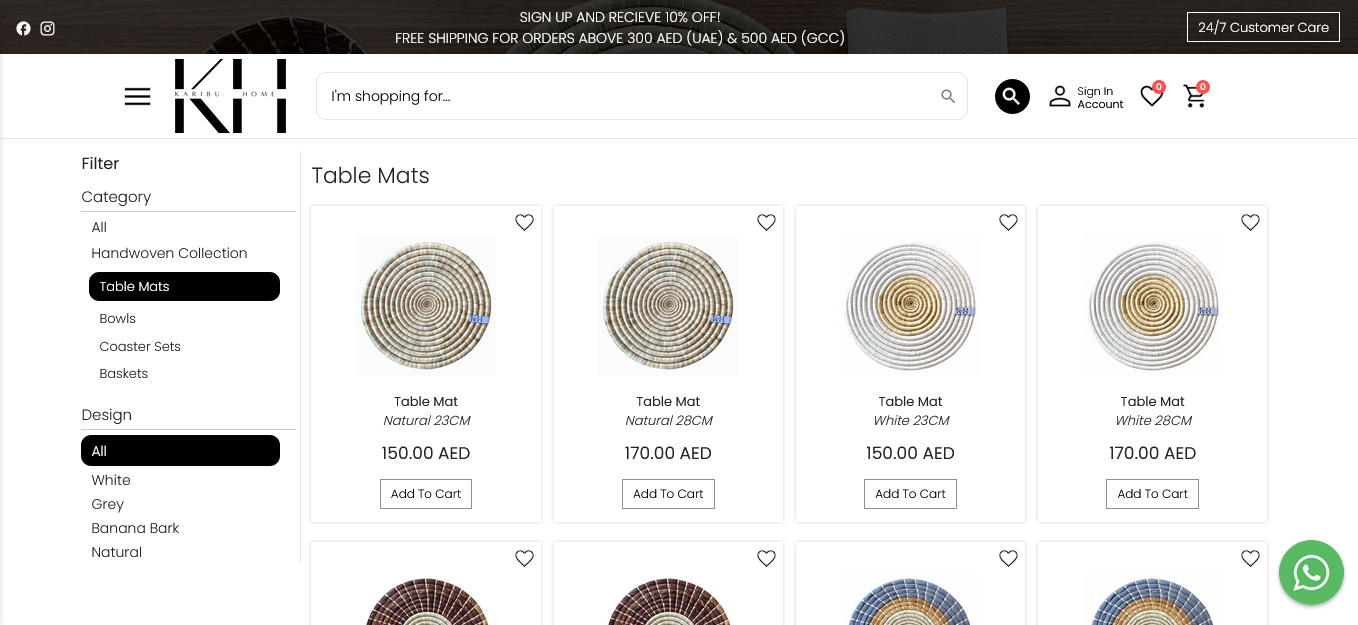Select the Handwoven Collection category
Viewport: 1358px width, 625px height.
169,253
